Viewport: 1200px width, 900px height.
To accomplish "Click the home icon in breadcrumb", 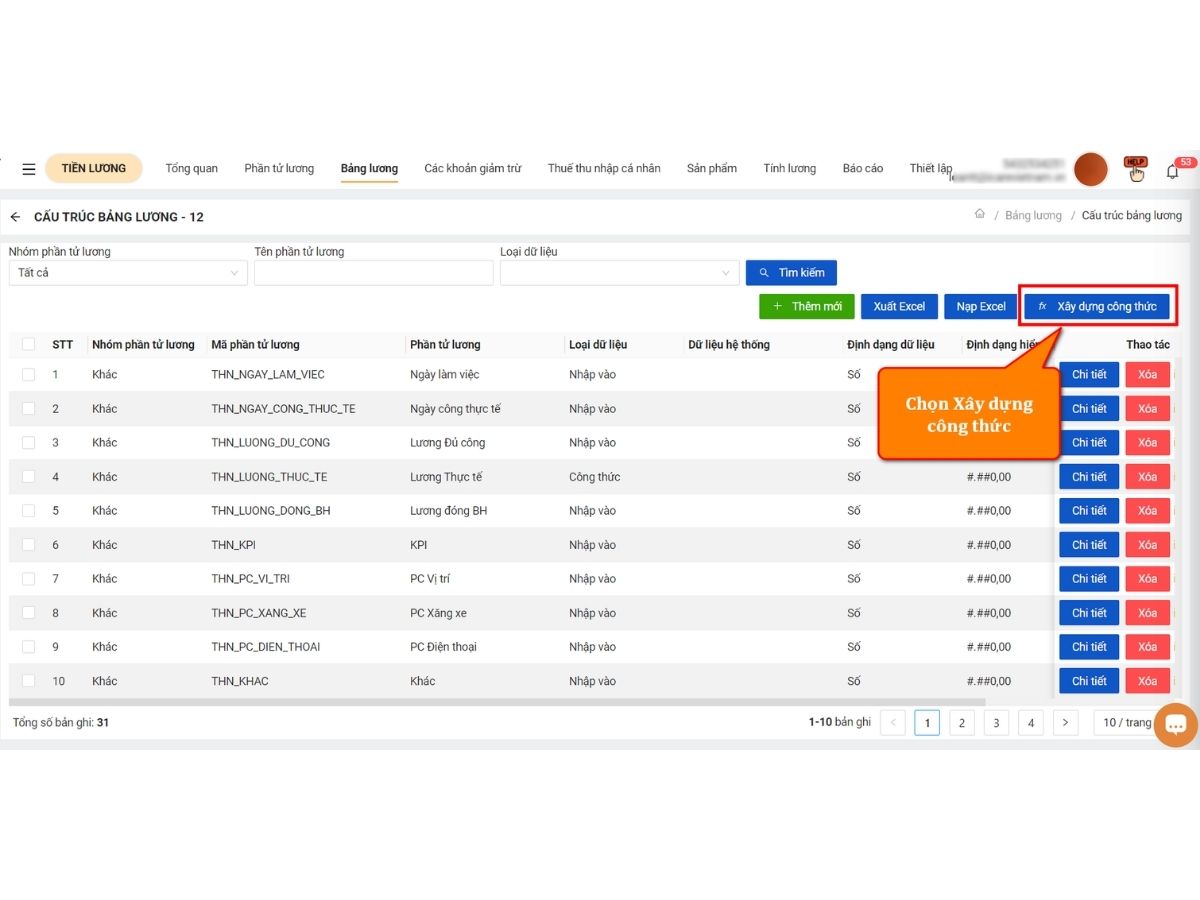I will click(980, 215).
